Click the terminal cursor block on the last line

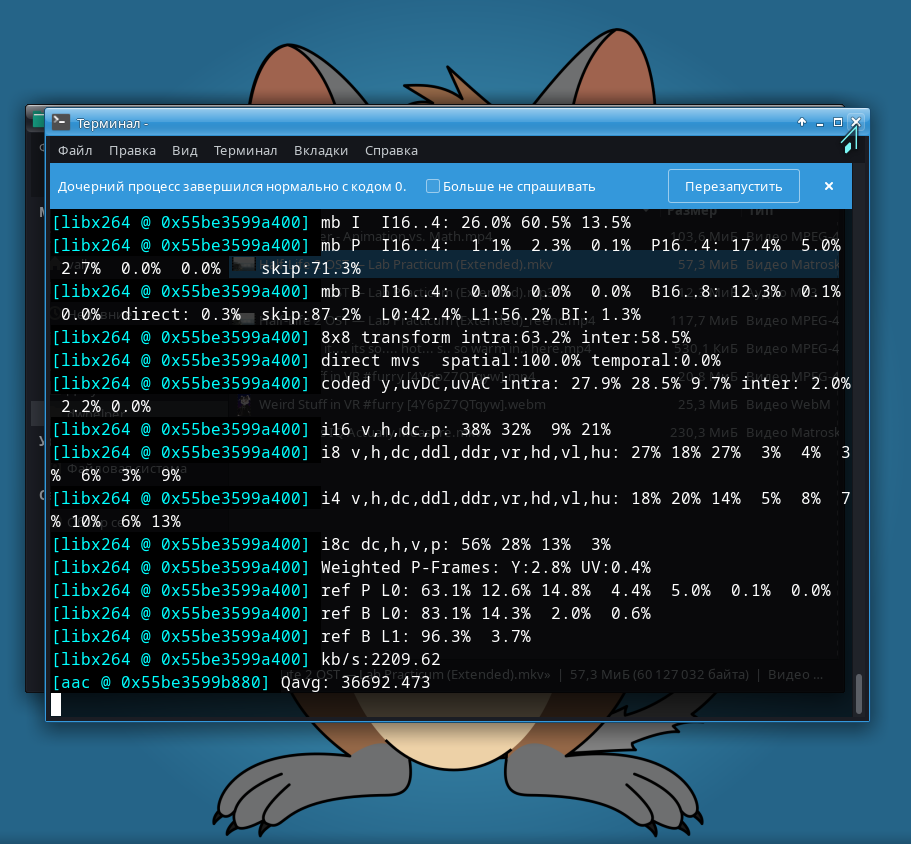coord(56,705)
